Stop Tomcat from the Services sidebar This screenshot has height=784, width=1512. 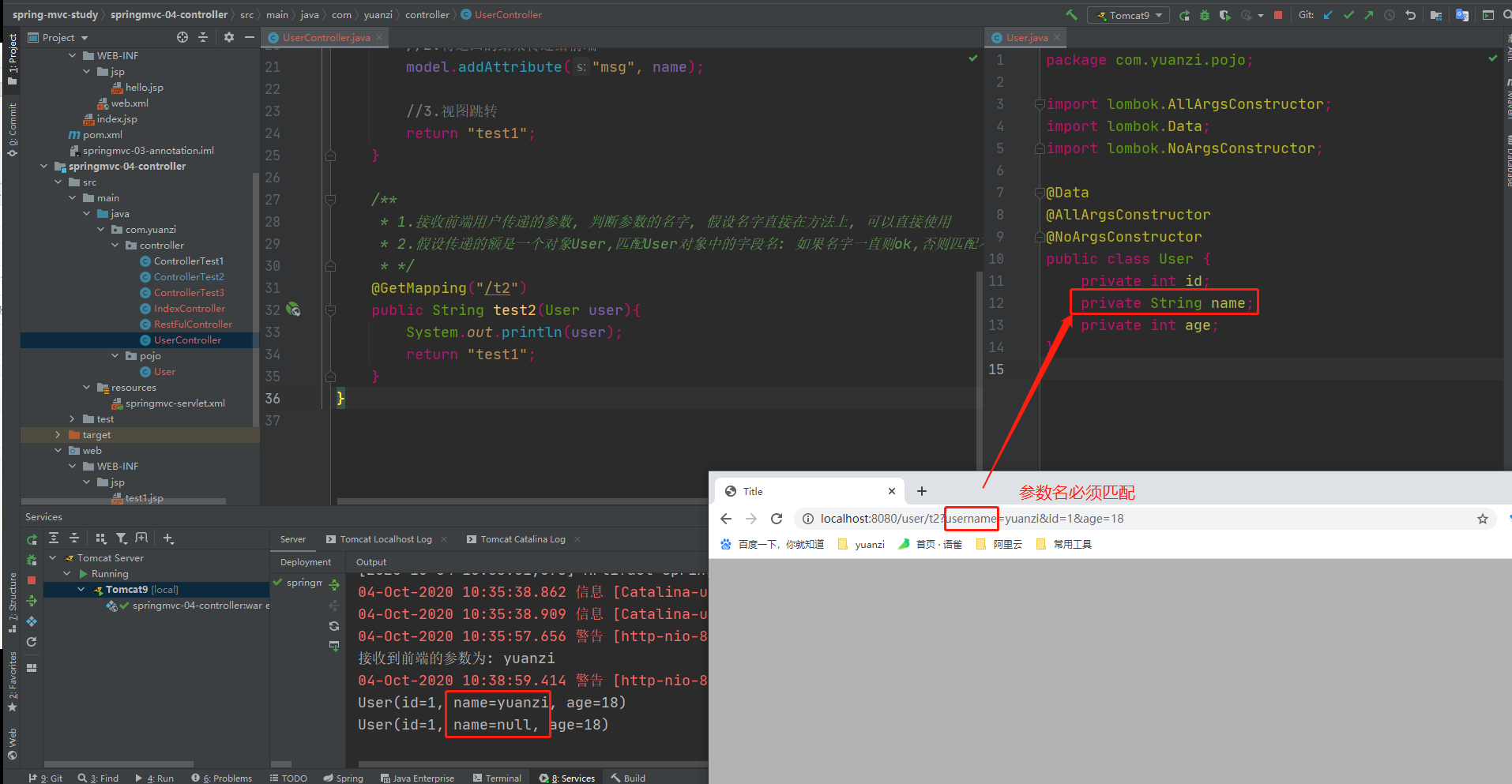coord(32,580)
